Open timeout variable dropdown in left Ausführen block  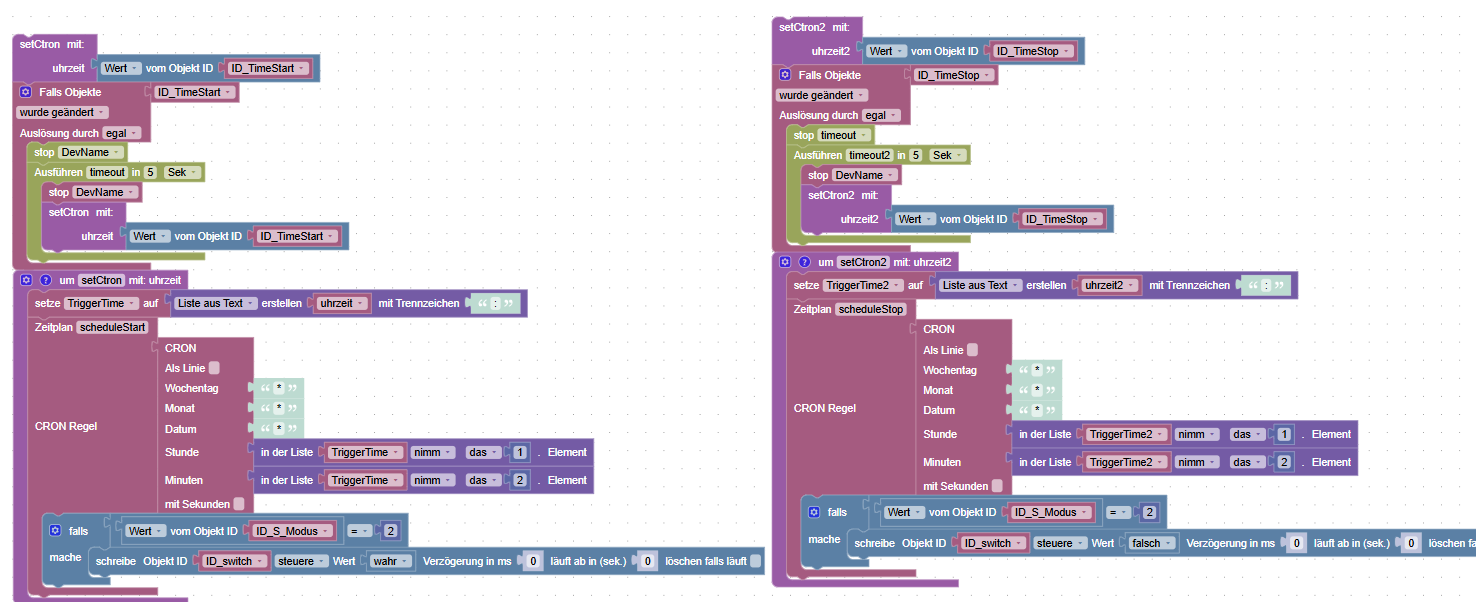(x=108, y=172)
